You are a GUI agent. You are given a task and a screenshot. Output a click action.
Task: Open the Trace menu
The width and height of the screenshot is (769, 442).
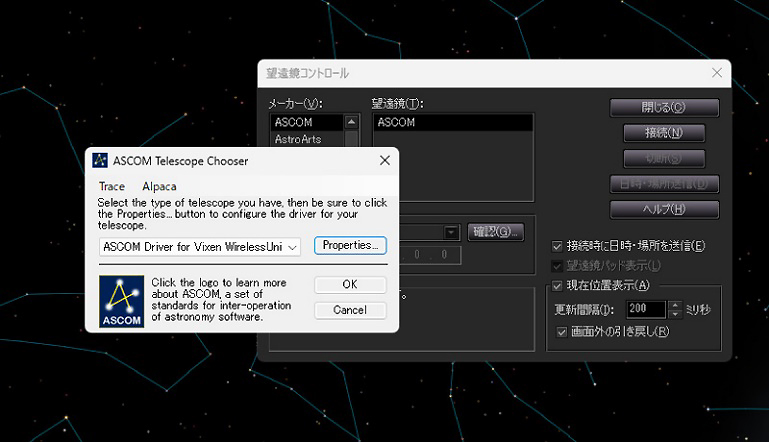tap(112, 186)
